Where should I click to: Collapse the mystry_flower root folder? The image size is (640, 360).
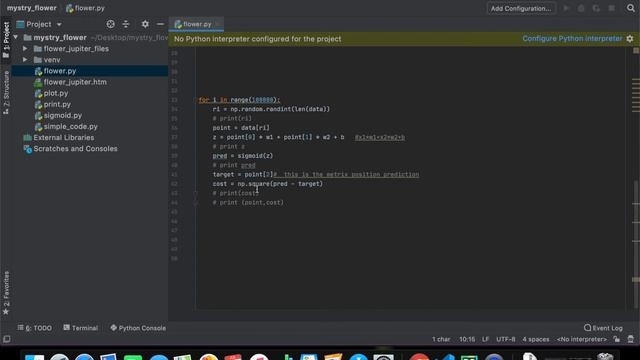pyautogui.click(x=16, y=38)
